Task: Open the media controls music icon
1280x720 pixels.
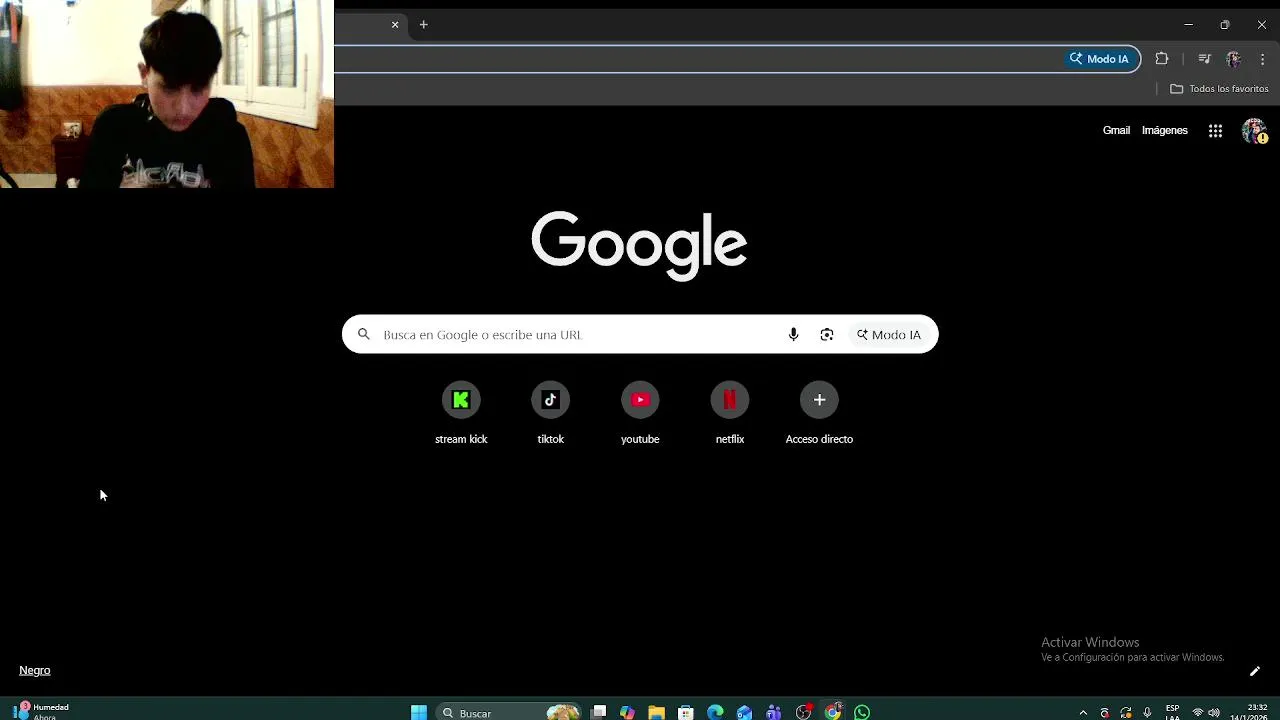Action: point(1204,59)
